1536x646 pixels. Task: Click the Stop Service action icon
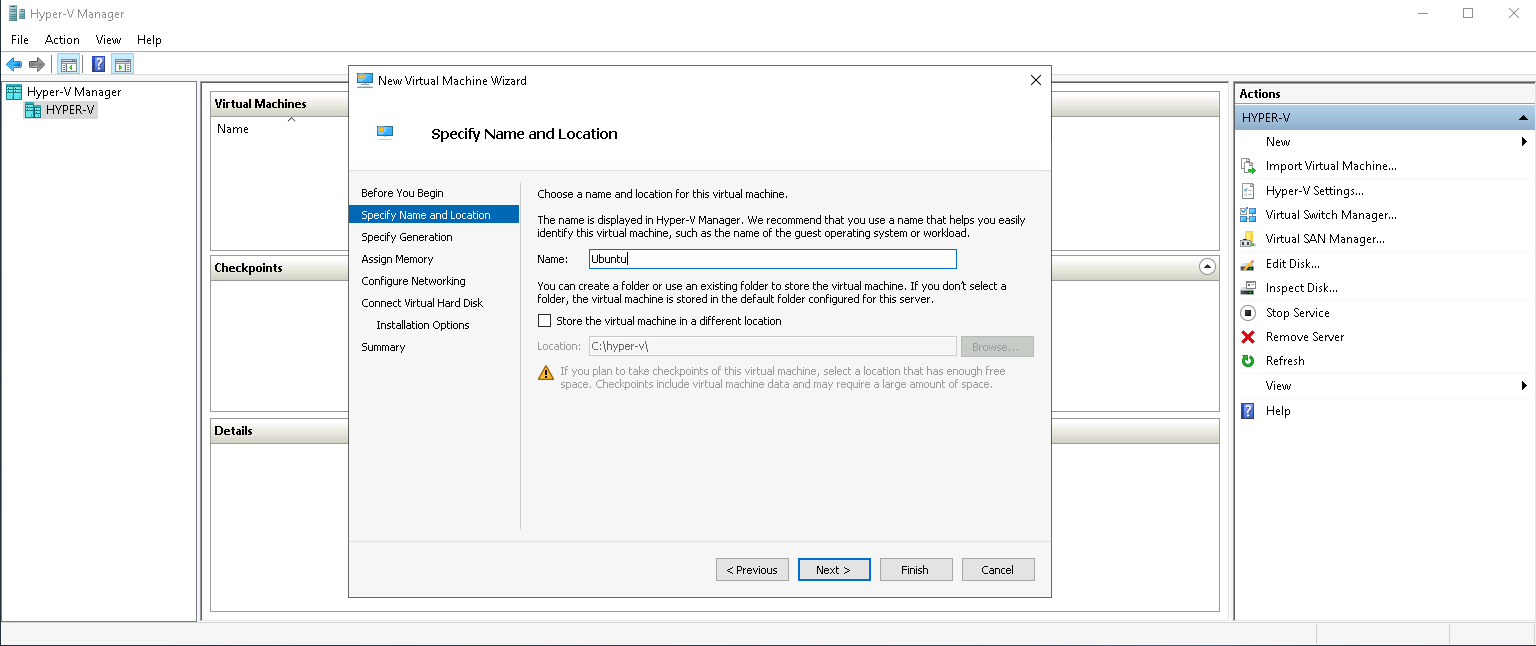pyautogui.click(x=1247, y=313)
